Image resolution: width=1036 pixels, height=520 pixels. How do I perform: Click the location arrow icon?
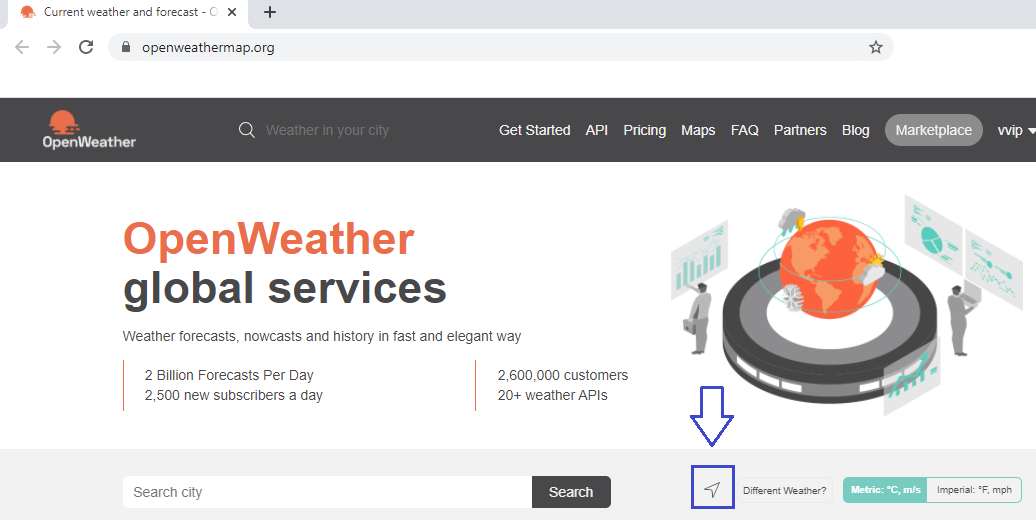tap(712, 489)
